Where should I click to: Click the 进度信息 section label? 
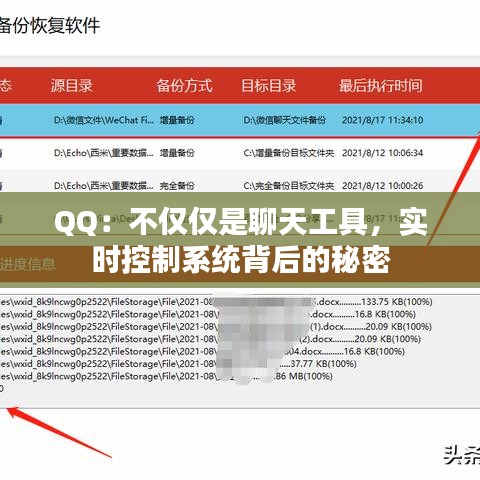click(x=27, y=264)
